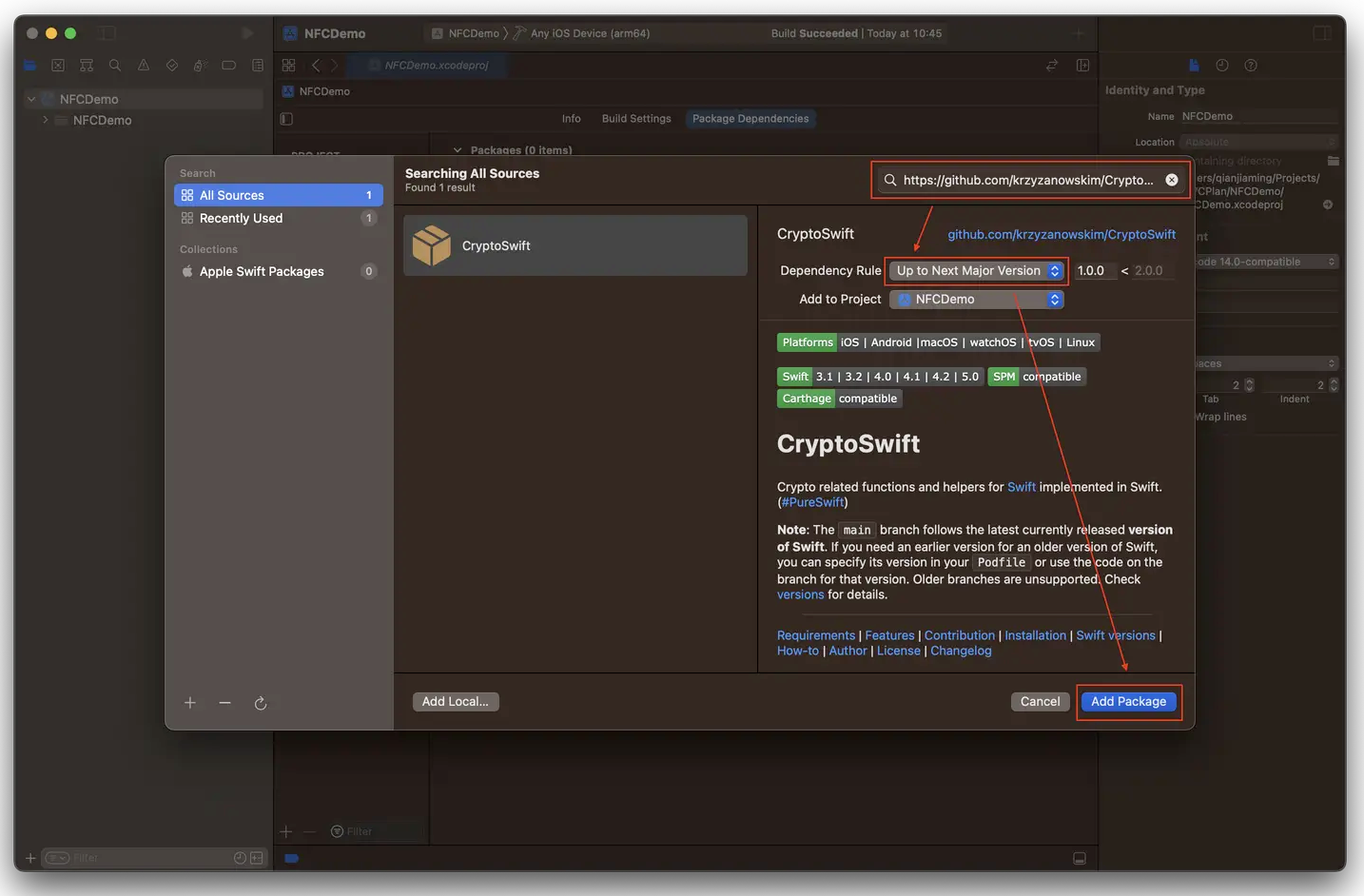Image resolution: width=1364 pixels, height=896 pixels.
Task: Click the 1.0.0 minimum version field
Action: coord(1095,271)
